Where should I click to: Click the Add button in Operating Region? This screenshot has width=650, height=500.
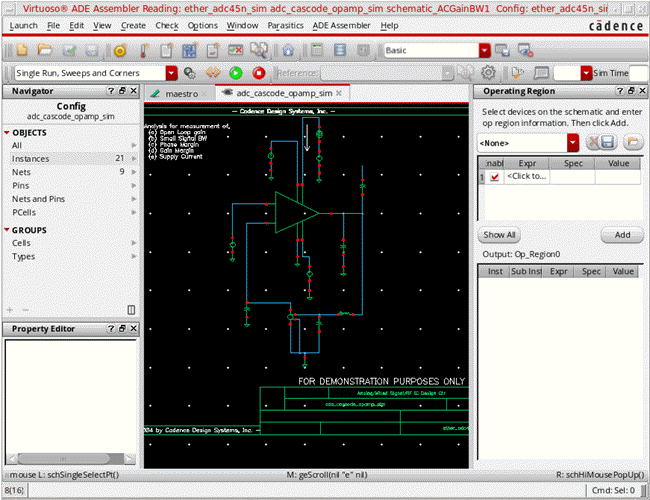coord(621,235)
